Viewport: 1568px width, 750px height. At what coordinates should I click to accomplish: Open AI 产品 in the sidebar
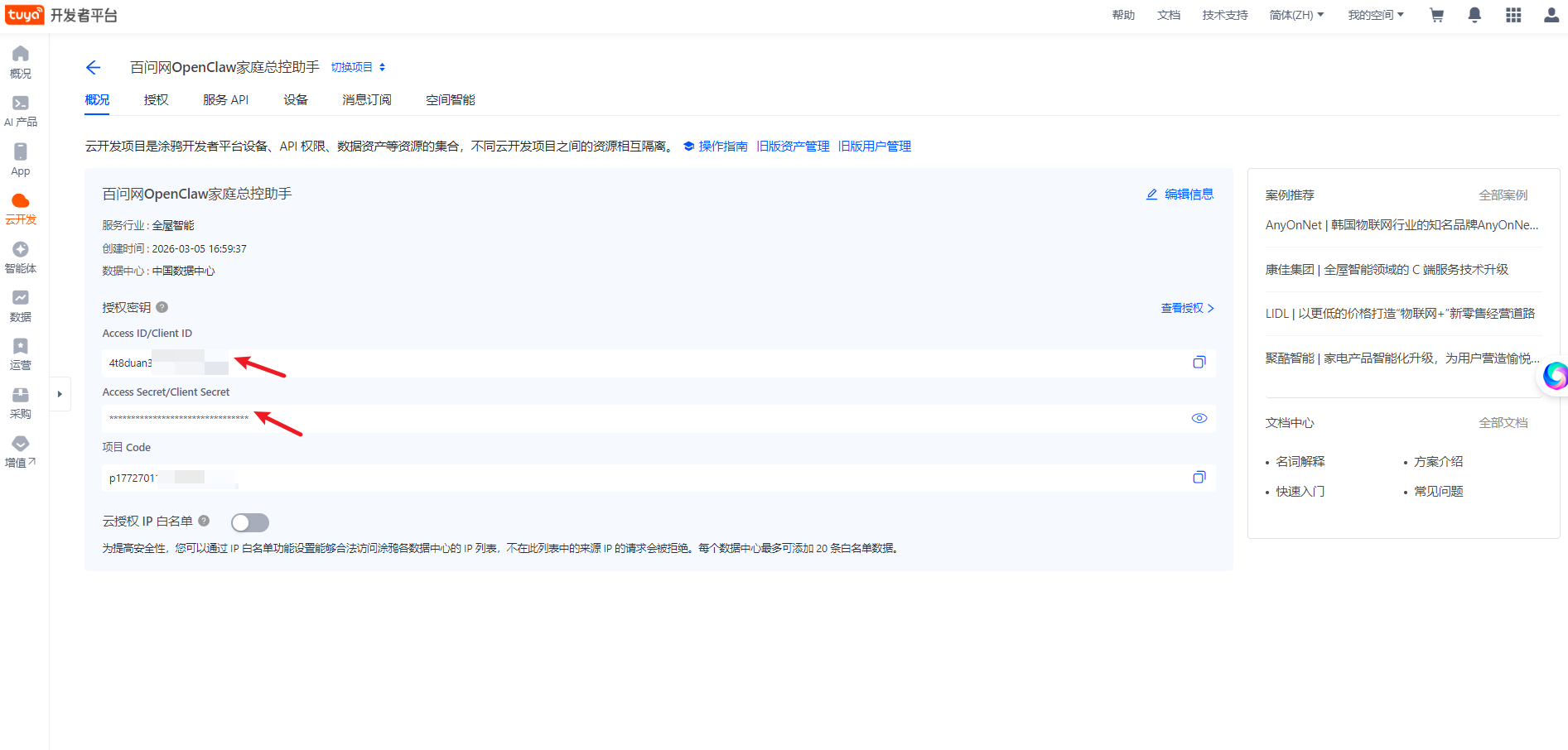coord(21,111)
